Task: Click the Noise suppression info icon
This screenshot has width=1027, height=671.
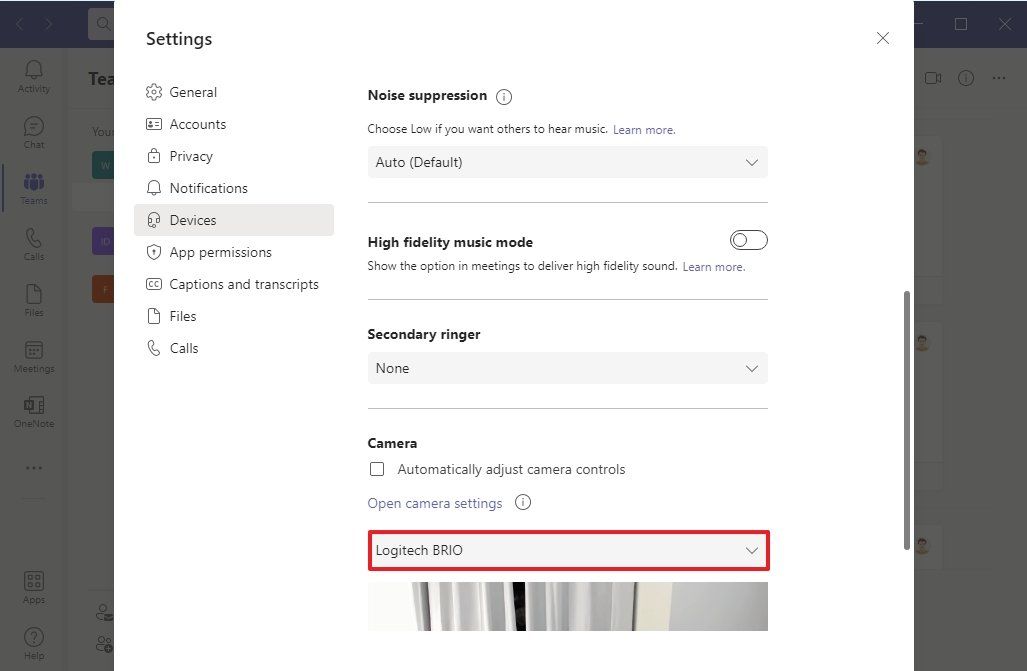Action: [504, 97]
